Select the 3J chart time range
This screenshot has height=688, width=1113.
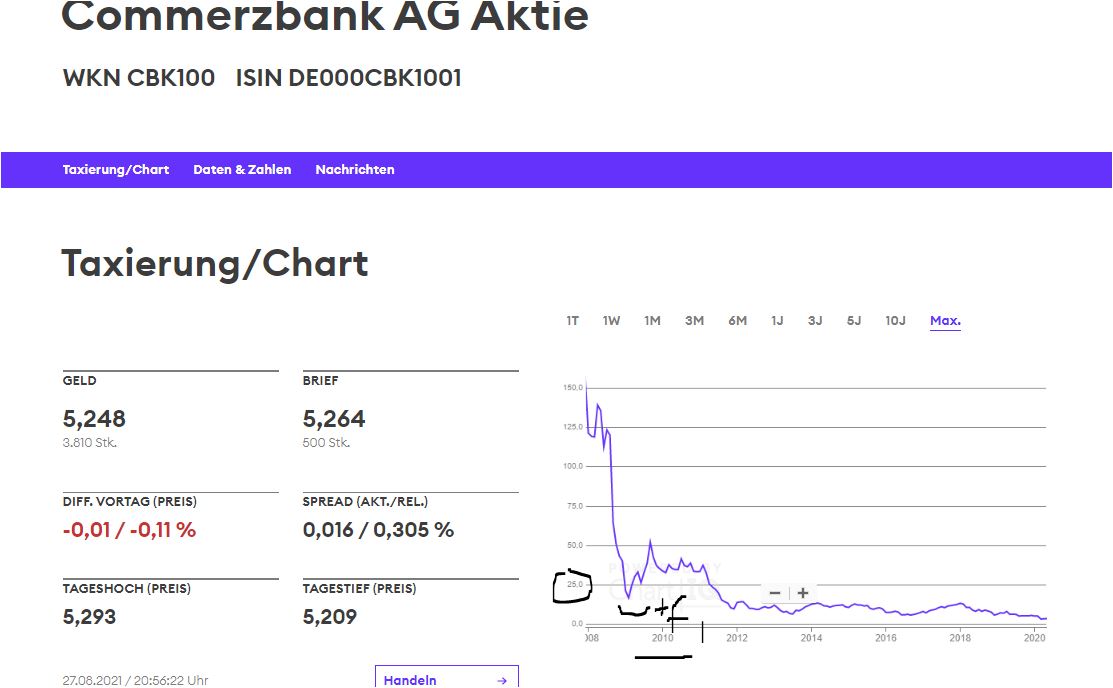[814, 320]
